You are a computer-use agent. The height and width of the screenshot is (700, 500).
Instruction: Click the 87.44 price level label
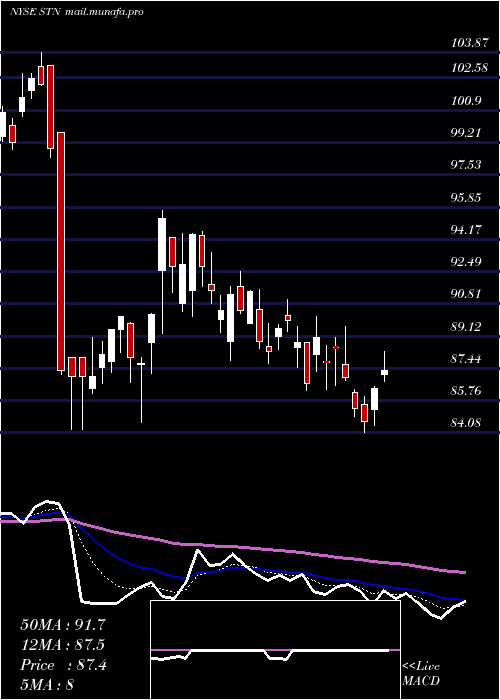(x=467, y=358)
